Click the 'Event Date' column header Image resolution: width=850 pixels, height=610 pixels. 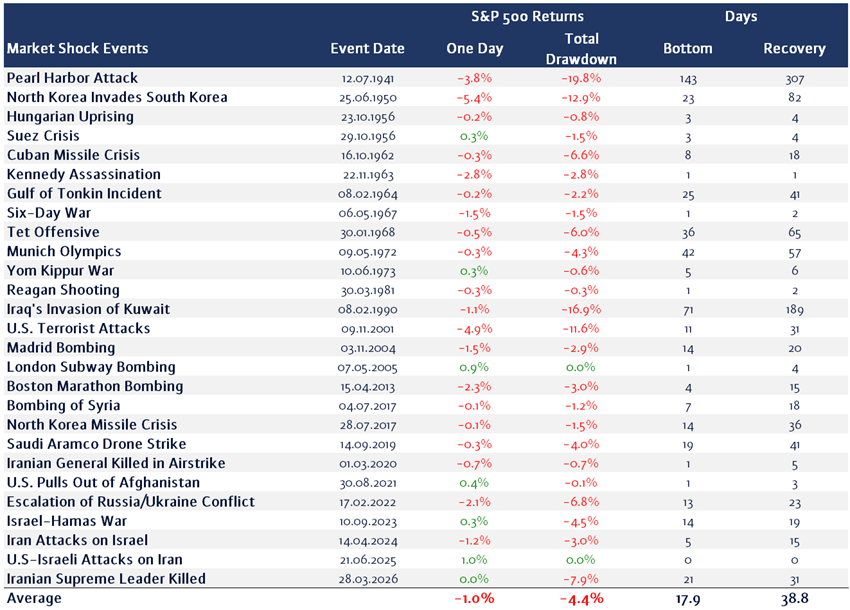(x=368, y=48)
